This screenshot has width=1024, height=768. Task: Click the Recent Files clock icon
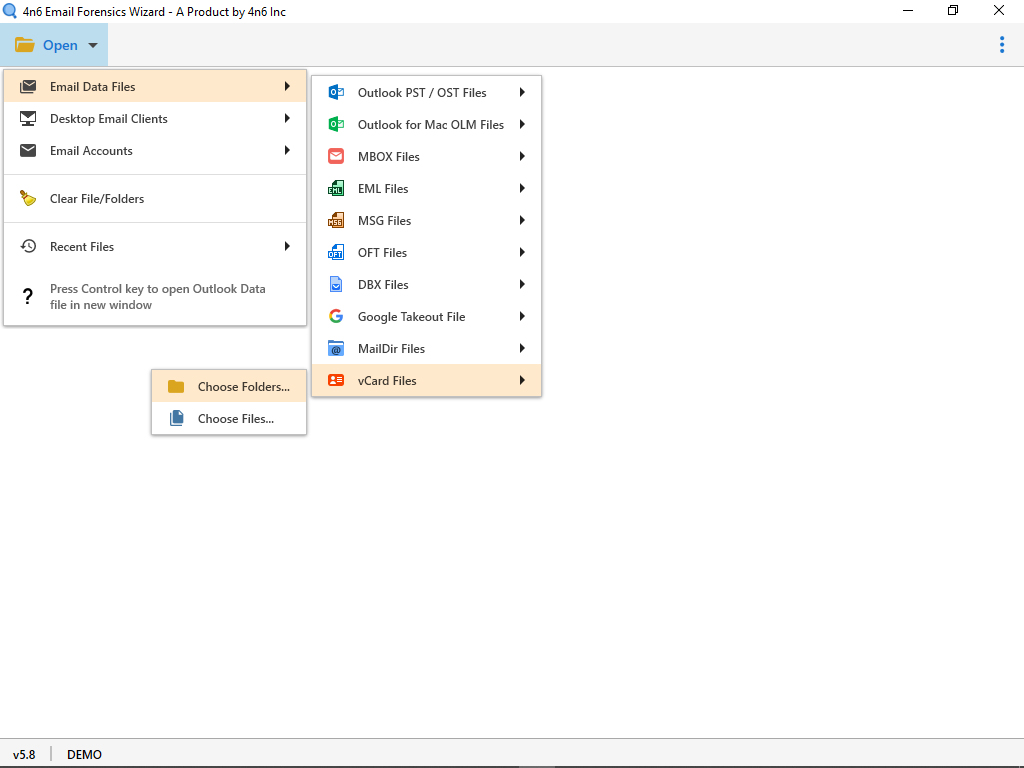(x=28, y=246)
